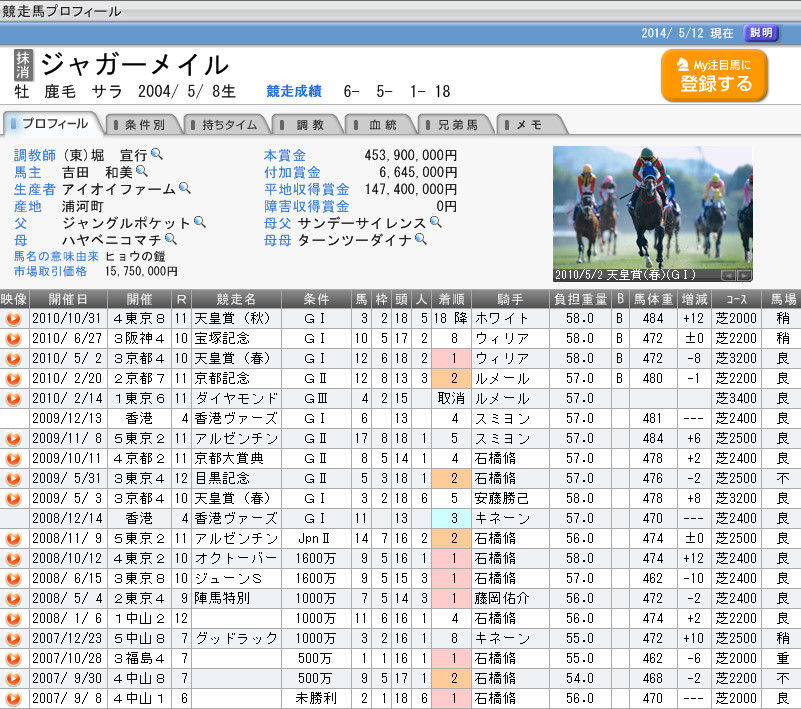Play video for 2007/10/28 福島 race
The image size is (801, 709).
coord(14,658)
